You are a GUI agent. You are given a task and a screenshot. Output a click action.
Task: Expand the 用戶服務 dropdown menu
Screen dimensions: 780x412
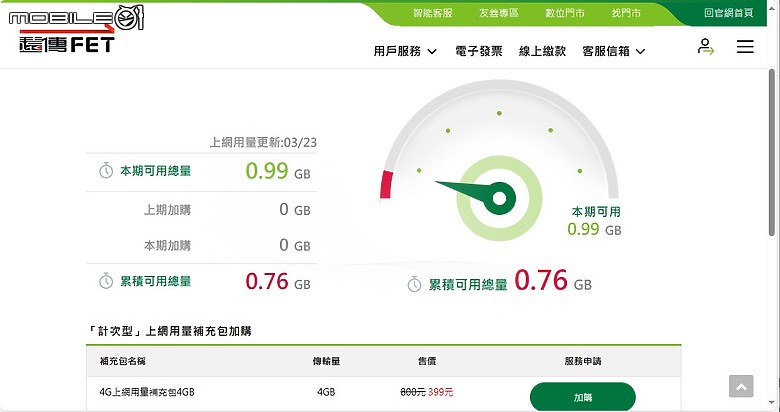click(x=405, y=51)
